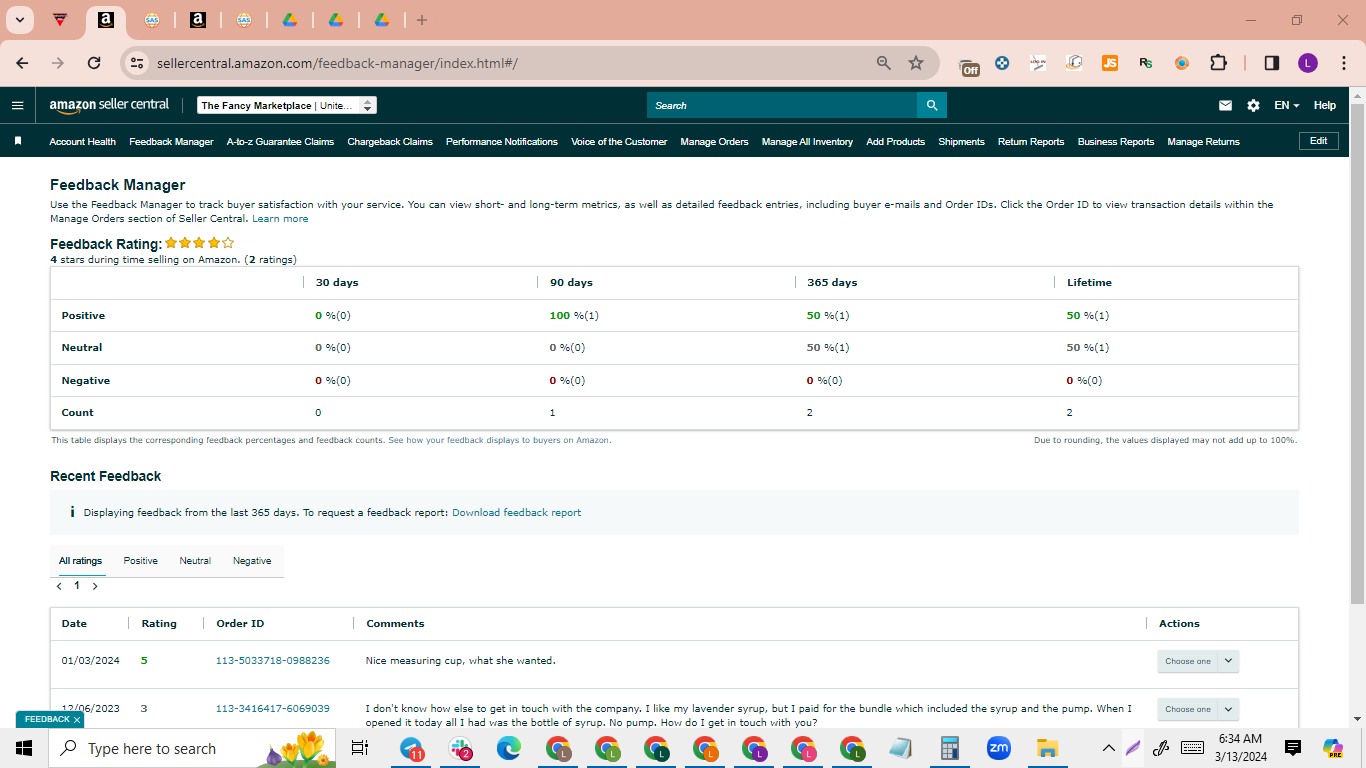Open the messages envelope icon
Viewport: 1366px width, 768px height.
[x=1225, y=105]
